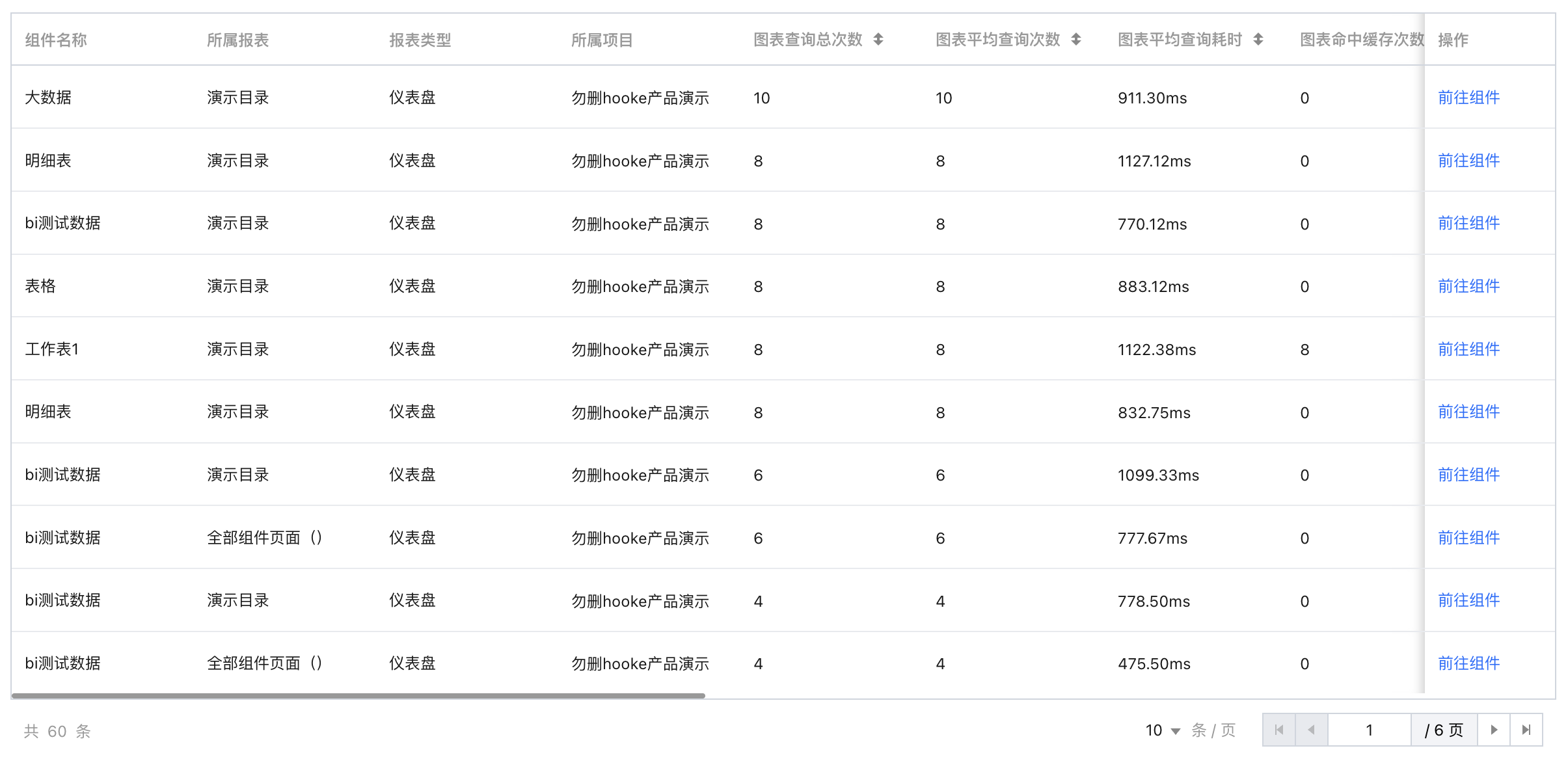The image size is (1568, 757).
Task: Open 前往组件 for the 475.50ms row
Action: tap(1468, 663)
